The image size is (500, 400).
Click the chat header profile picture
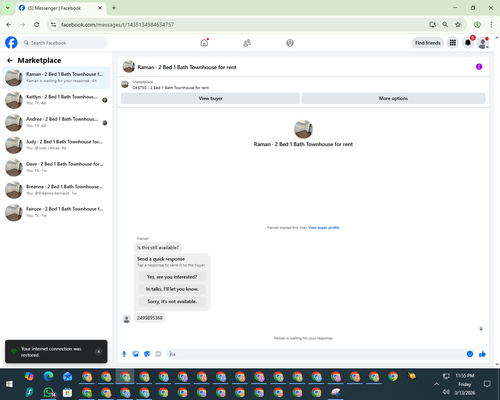click(x=129, y=67)
